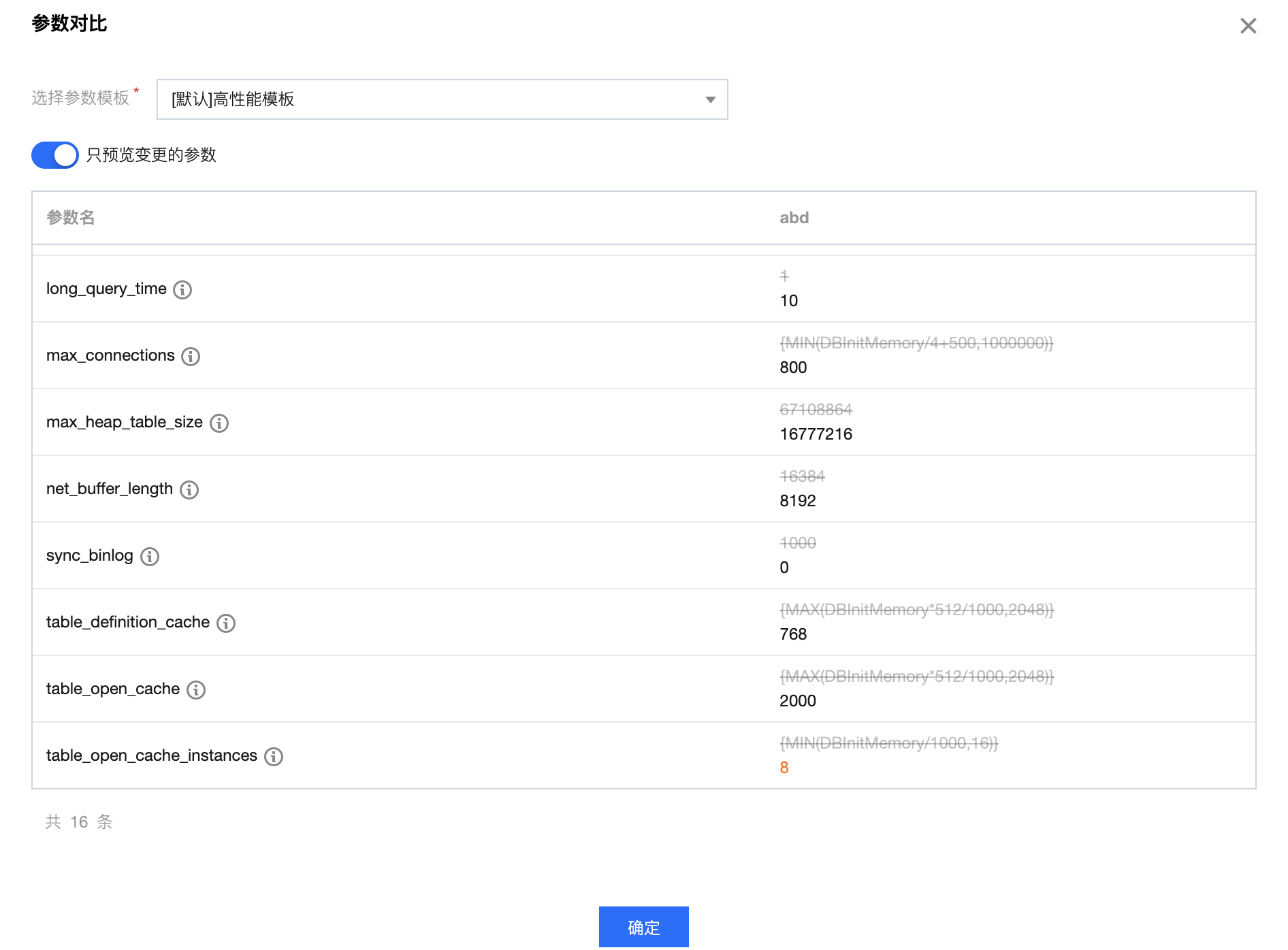Click the abd column header
Viewport: 1288px width, 950px height.
pyautogui.click(x=794, y=218)
